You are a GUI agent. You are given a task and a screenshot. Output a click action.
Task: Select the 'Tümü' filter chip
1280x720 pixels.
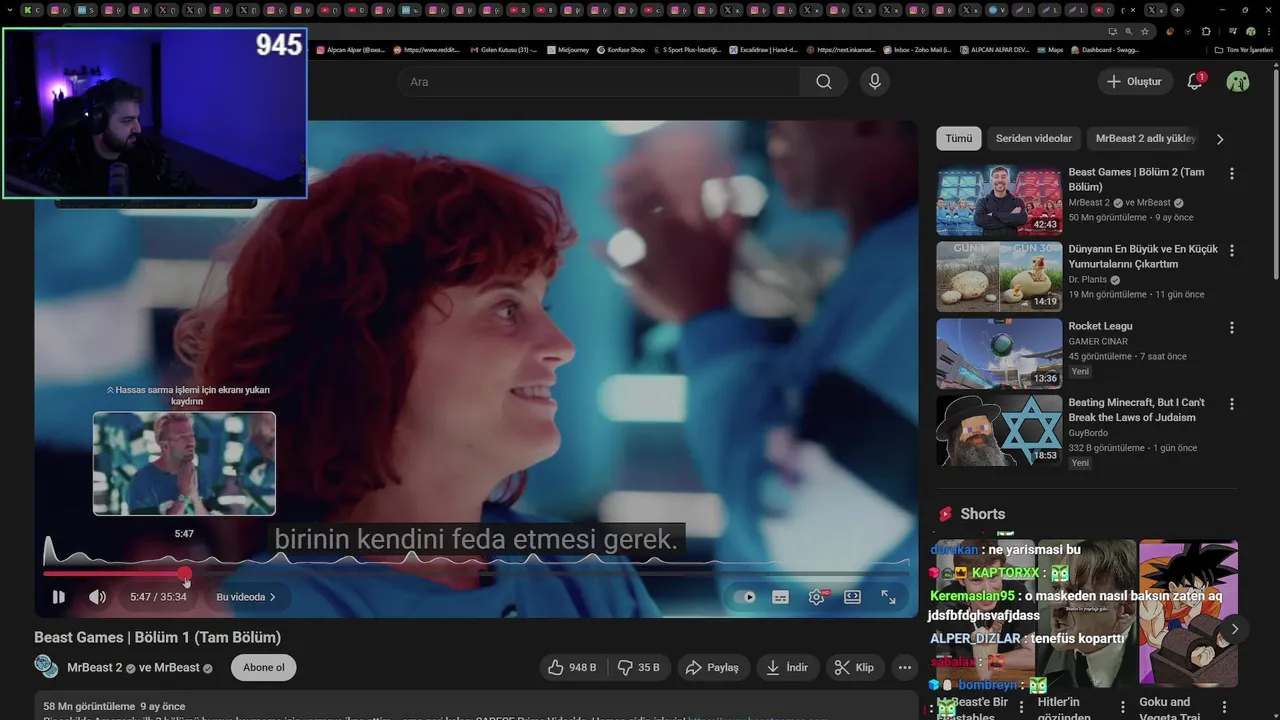pyautogui.click(x=959, y=139)
